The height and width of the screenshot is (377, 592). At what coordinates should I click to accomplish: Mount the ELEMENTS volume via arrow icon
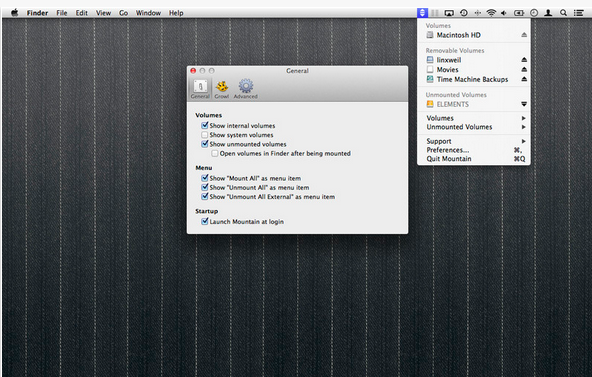tap(524, 104)
